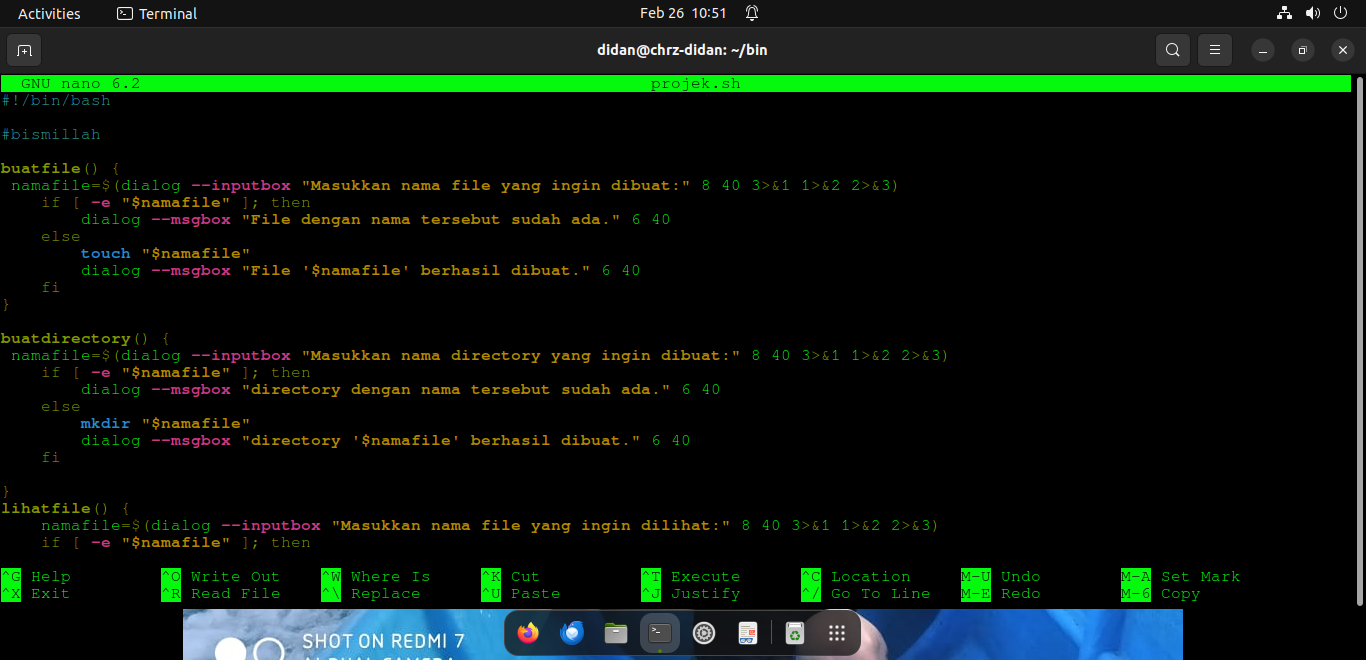
Task: Click the mkdir "$namafile" line
Action: coord(166,424)
